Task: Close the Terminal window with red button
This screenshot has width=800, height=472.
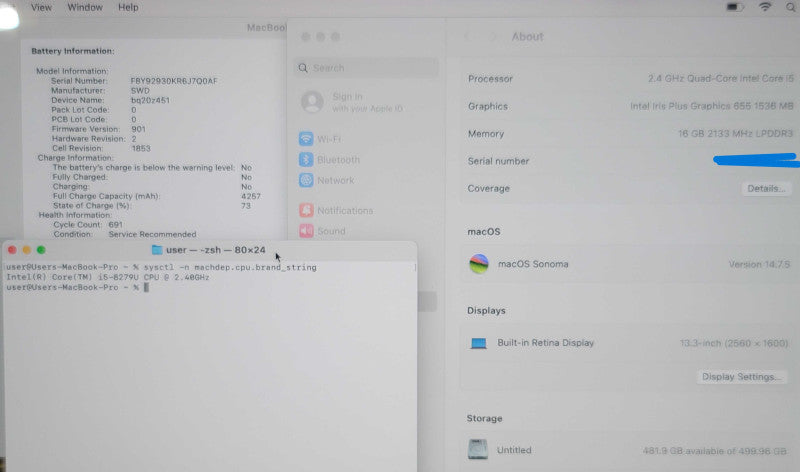Action: tap(12, 250)
